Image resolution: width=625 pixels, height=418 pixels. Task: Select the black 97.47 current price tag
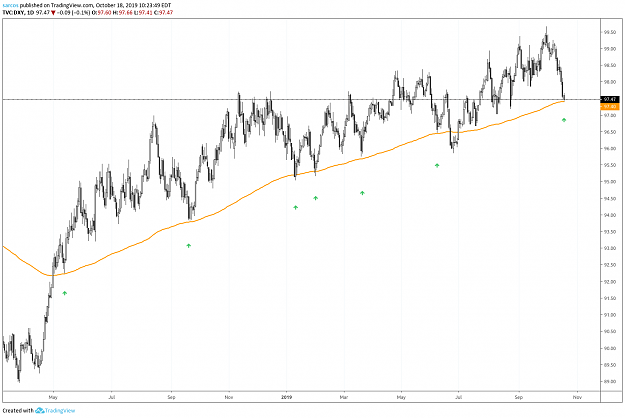[610, 99]
